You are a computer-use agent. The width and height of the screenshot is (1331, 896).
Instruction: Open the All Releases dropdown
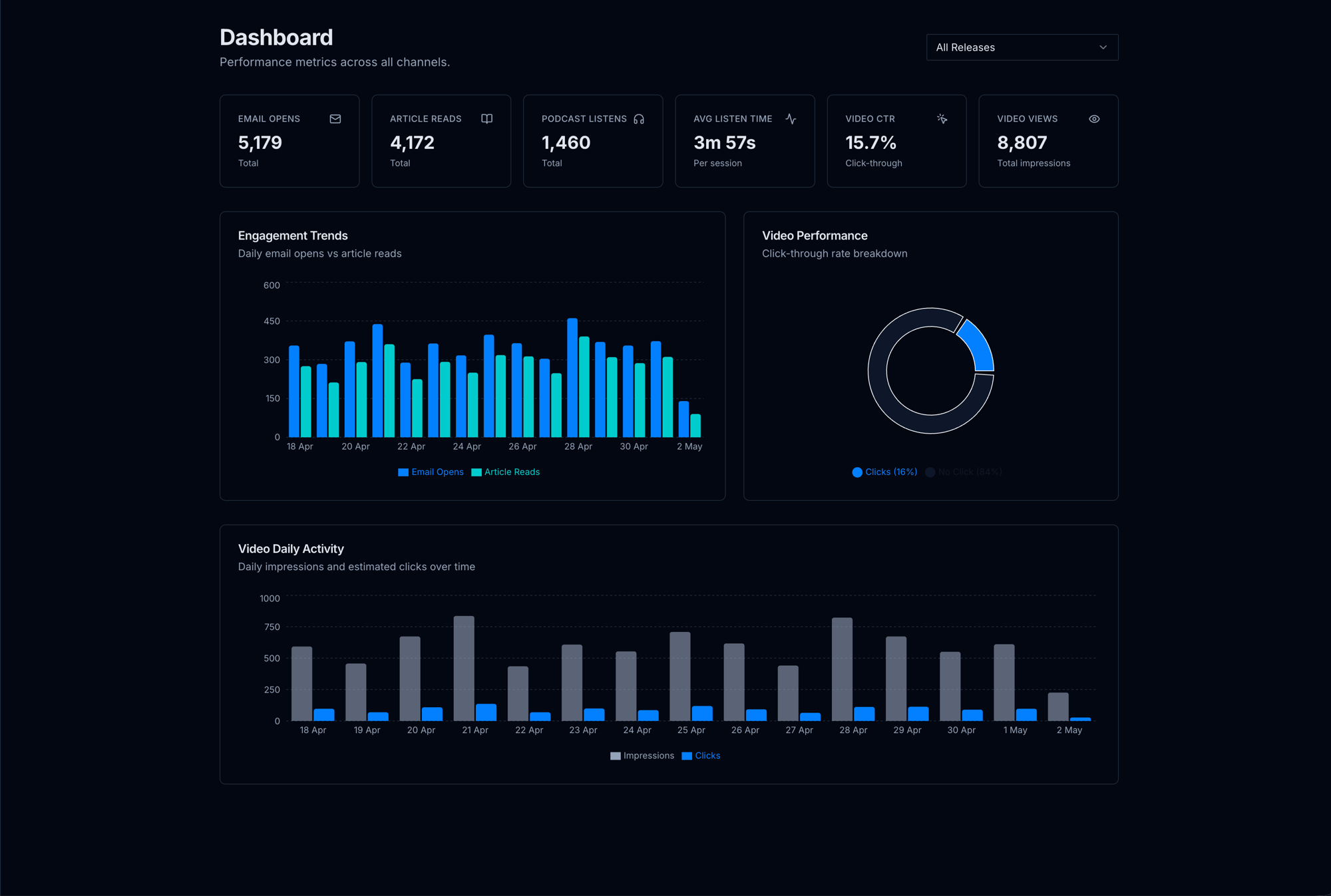[1022, 47]
